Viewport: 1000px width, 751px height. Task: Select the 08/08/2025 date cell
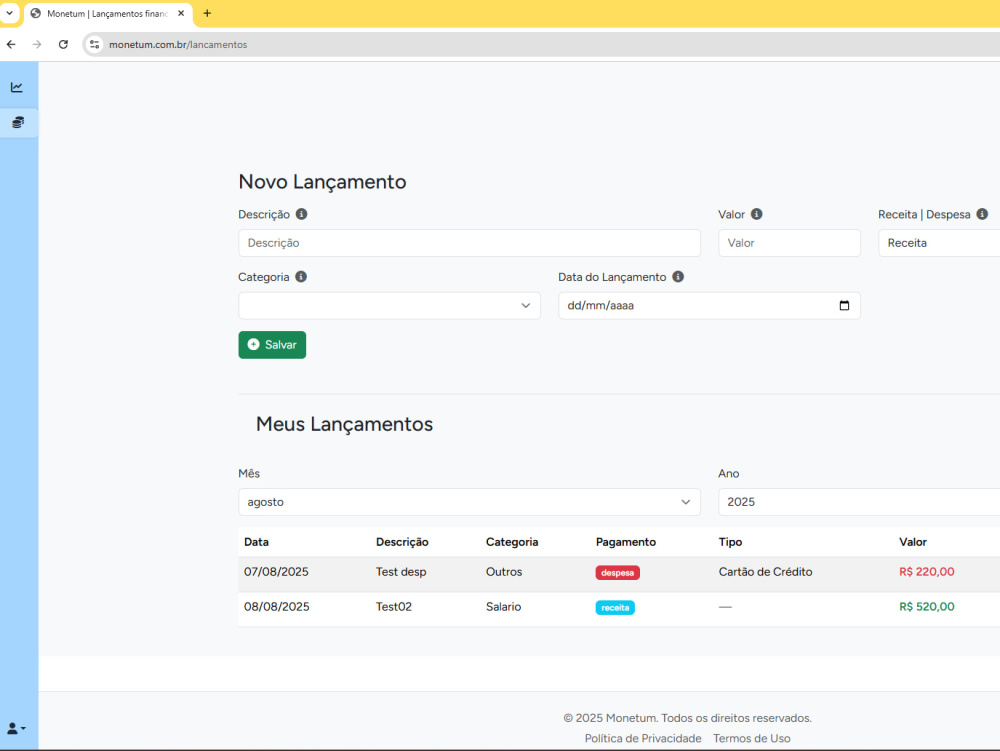click(x=277, y=607)
